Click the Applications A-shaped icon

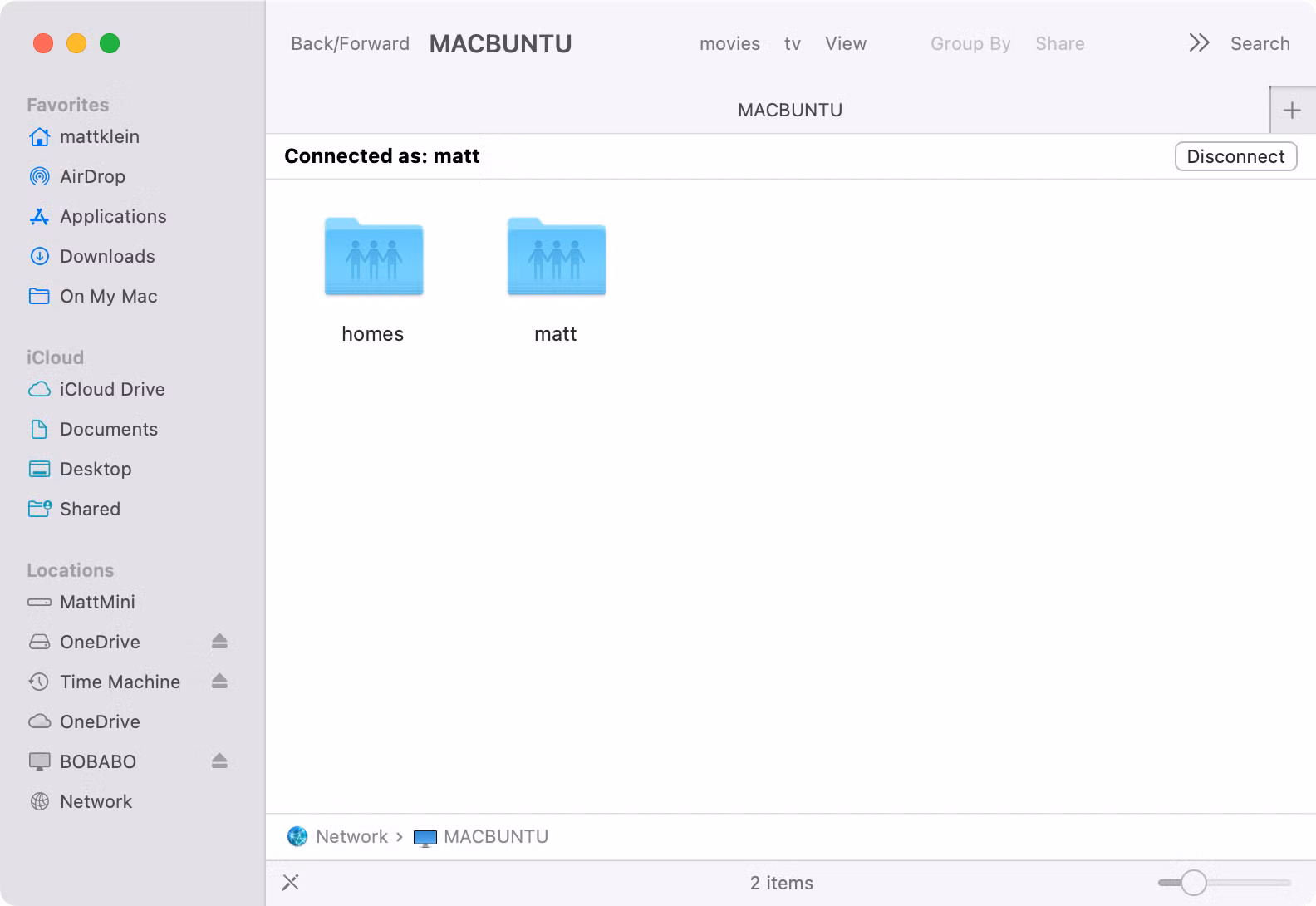coord(39,216)
